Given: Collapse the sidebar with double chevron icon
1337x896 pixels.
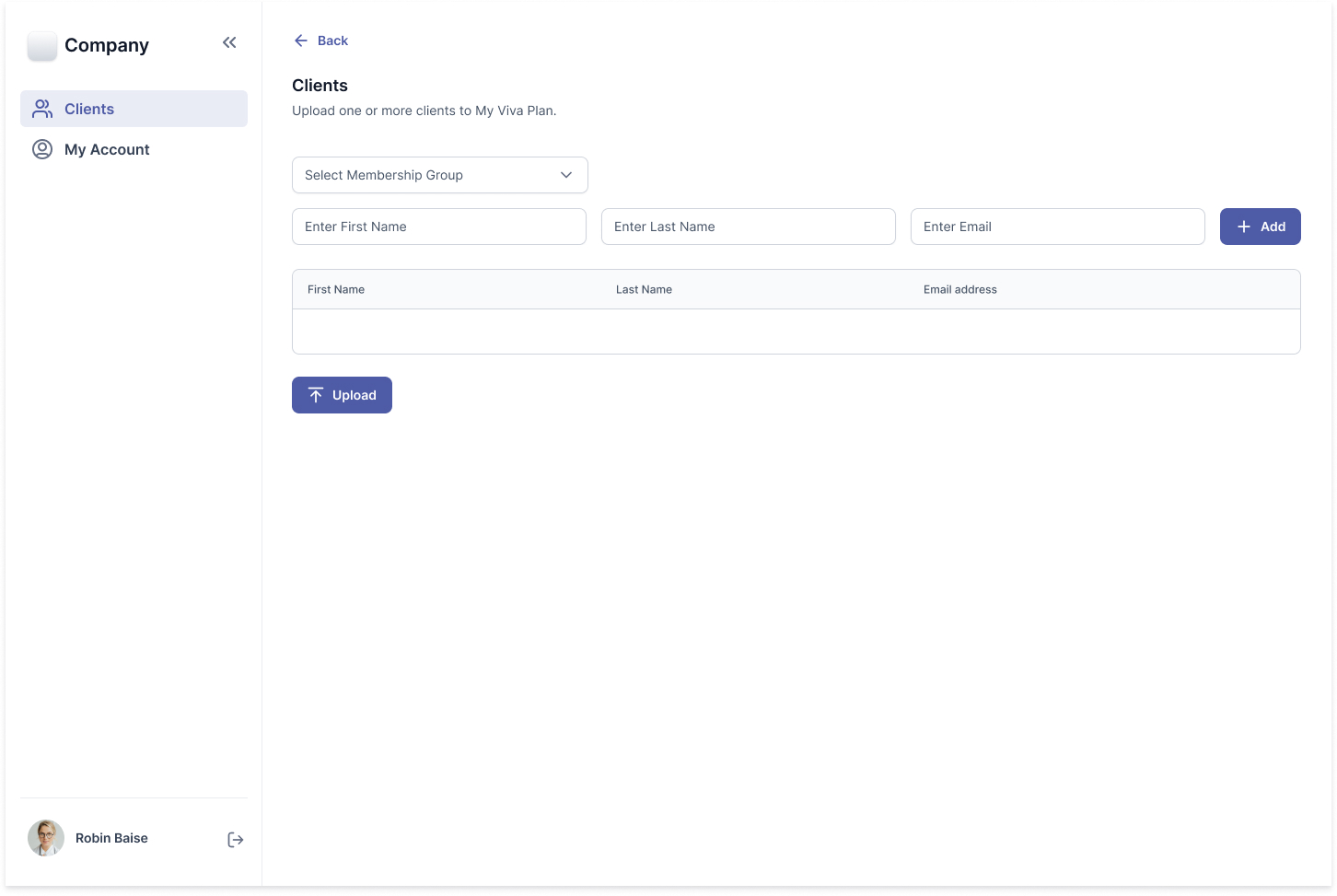Looking at the screenshot, I should pos(229,42).
